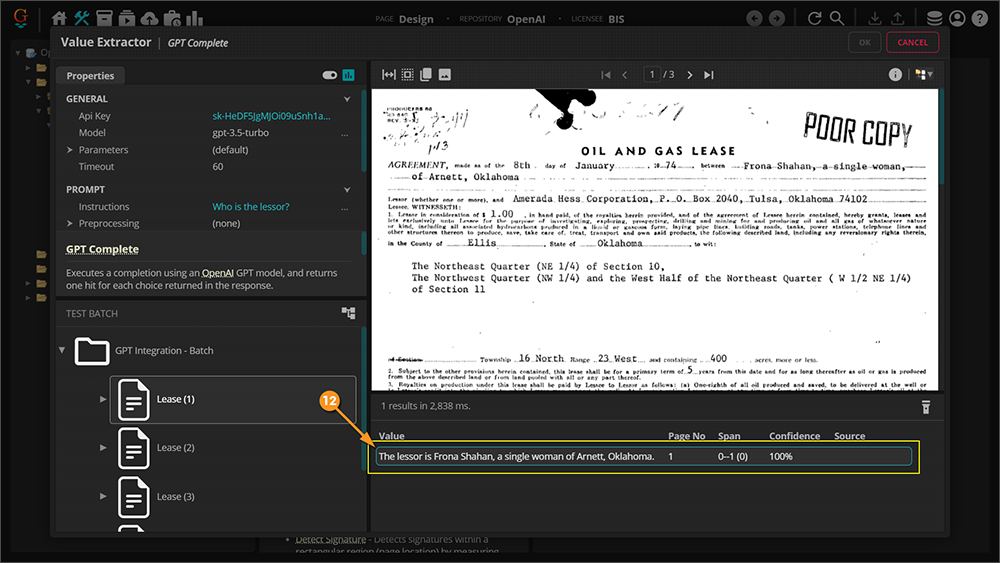Click the Api Key value field
The height and width of the screenshot is (563, 1000).
pos(271,116)
